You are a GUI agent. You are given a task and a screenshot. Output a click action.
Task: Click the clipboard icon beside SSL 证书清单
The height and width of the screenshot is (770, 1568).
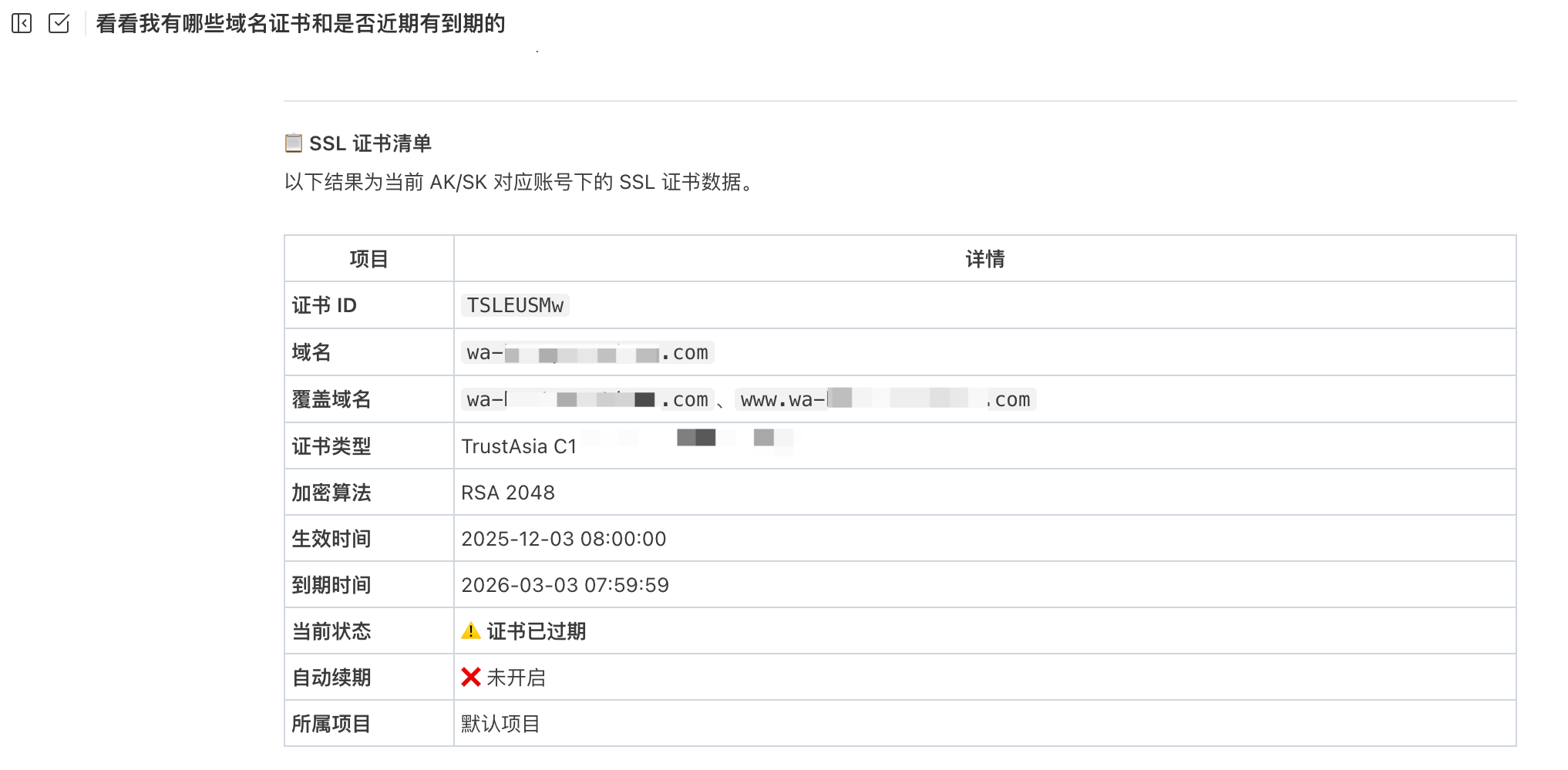[x=293, y=143]
